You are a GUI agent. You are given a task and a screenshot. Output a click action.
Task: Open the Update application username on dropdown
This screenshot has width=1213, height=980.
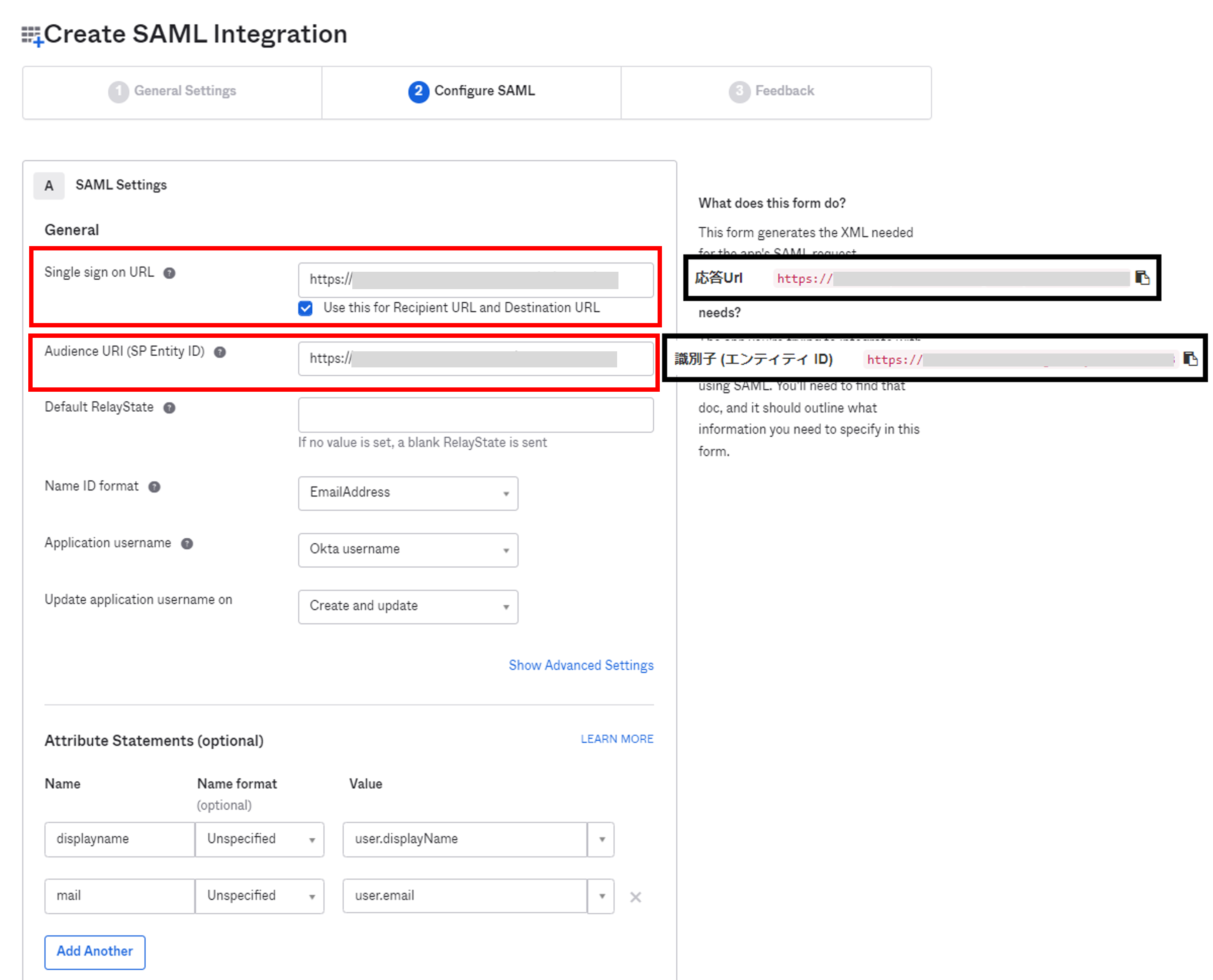click(x=408, y=607)
